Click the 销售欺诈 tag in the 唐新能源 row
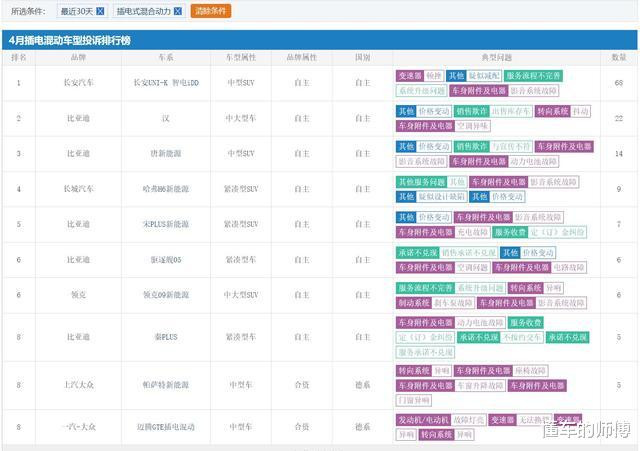The height and width of the screenshot is (451, 640). (471, 147)
